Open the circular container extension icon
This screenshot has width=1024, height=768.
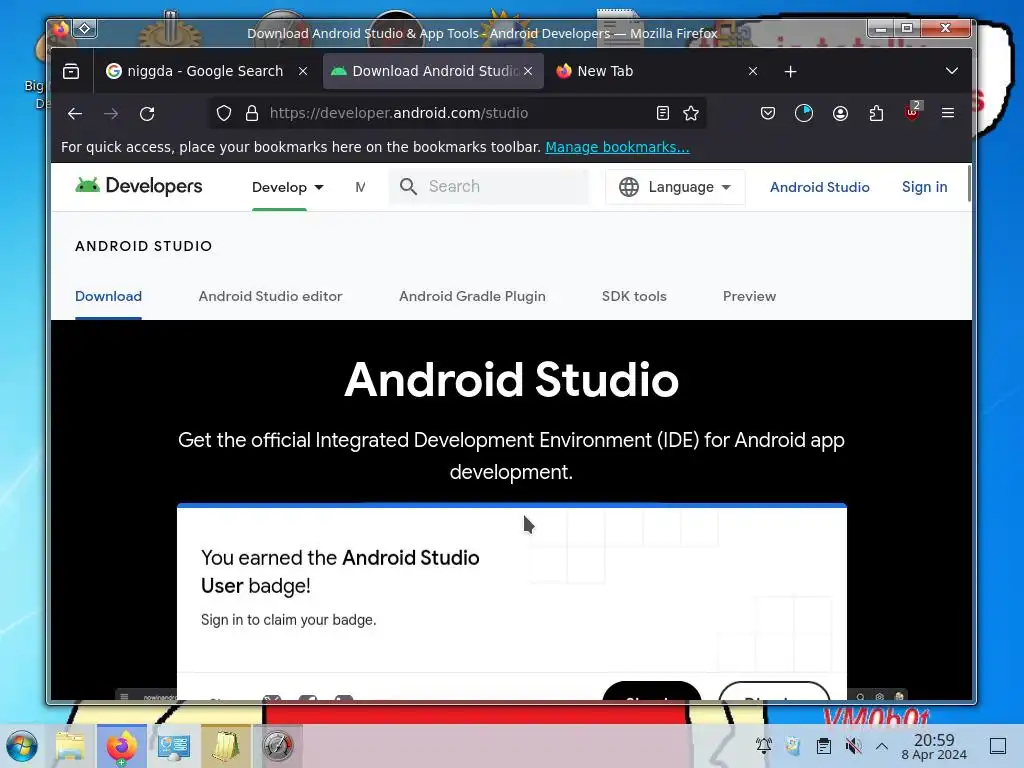click(804, 114)
